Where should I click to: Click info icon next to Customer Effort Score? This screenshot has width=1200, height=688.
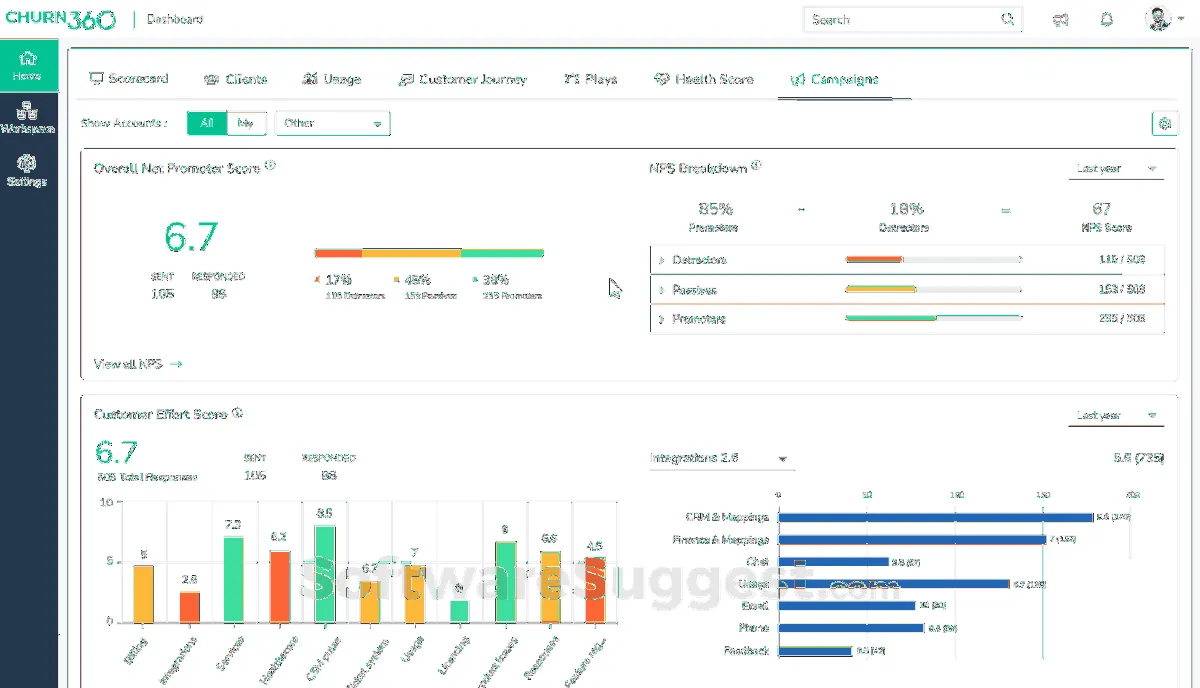pyautogui.click(x=237, y=412)
